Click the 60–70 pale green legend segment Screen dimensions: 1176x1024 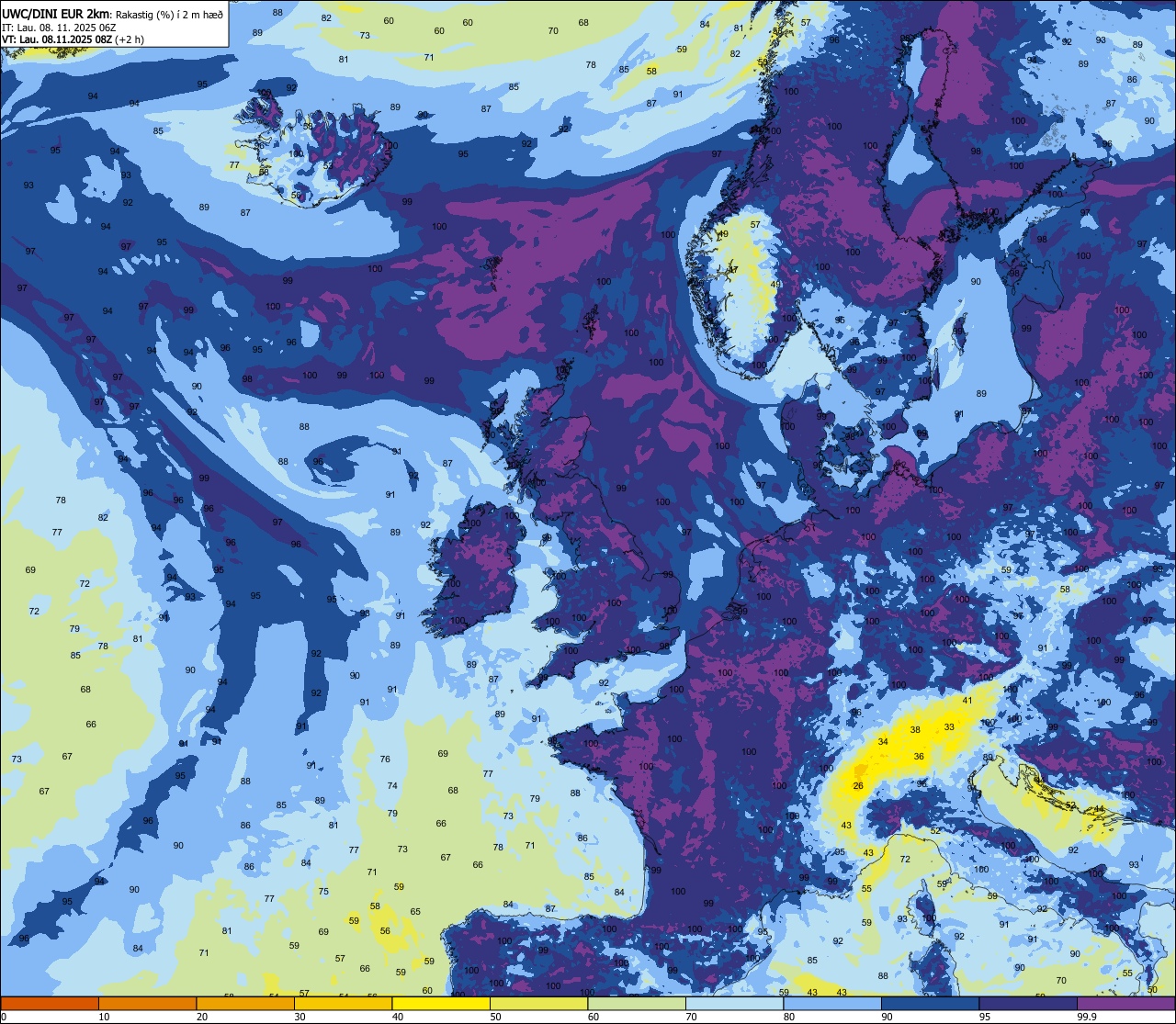[x=637, y=1003]
